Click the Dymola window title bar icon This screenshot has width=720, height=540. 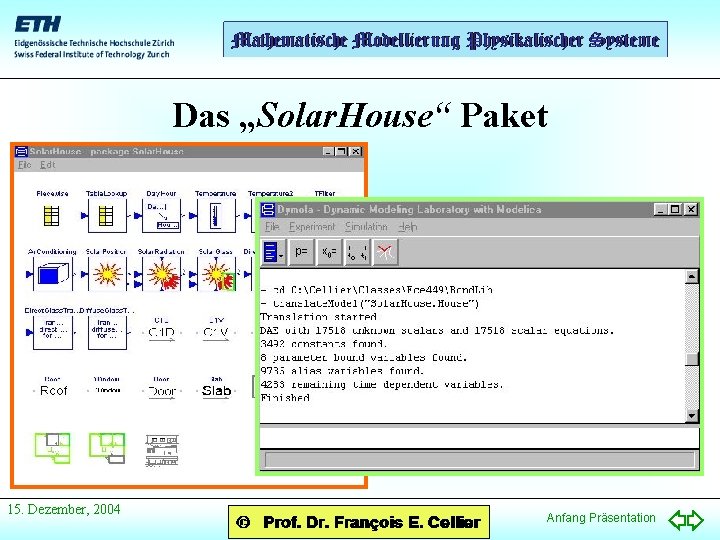point(268,210)
